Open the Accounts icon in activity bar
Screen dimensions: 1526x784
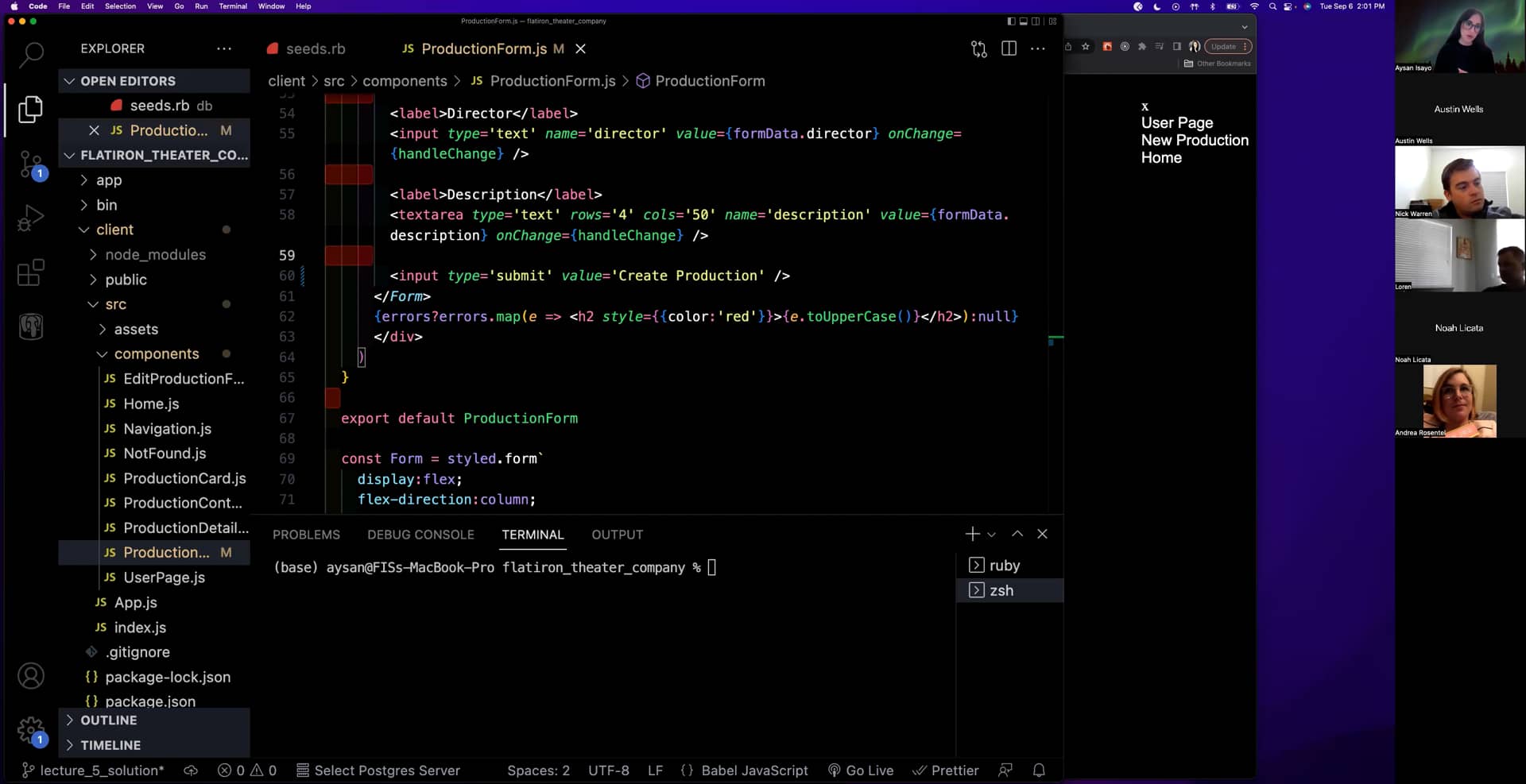point(31,676)
